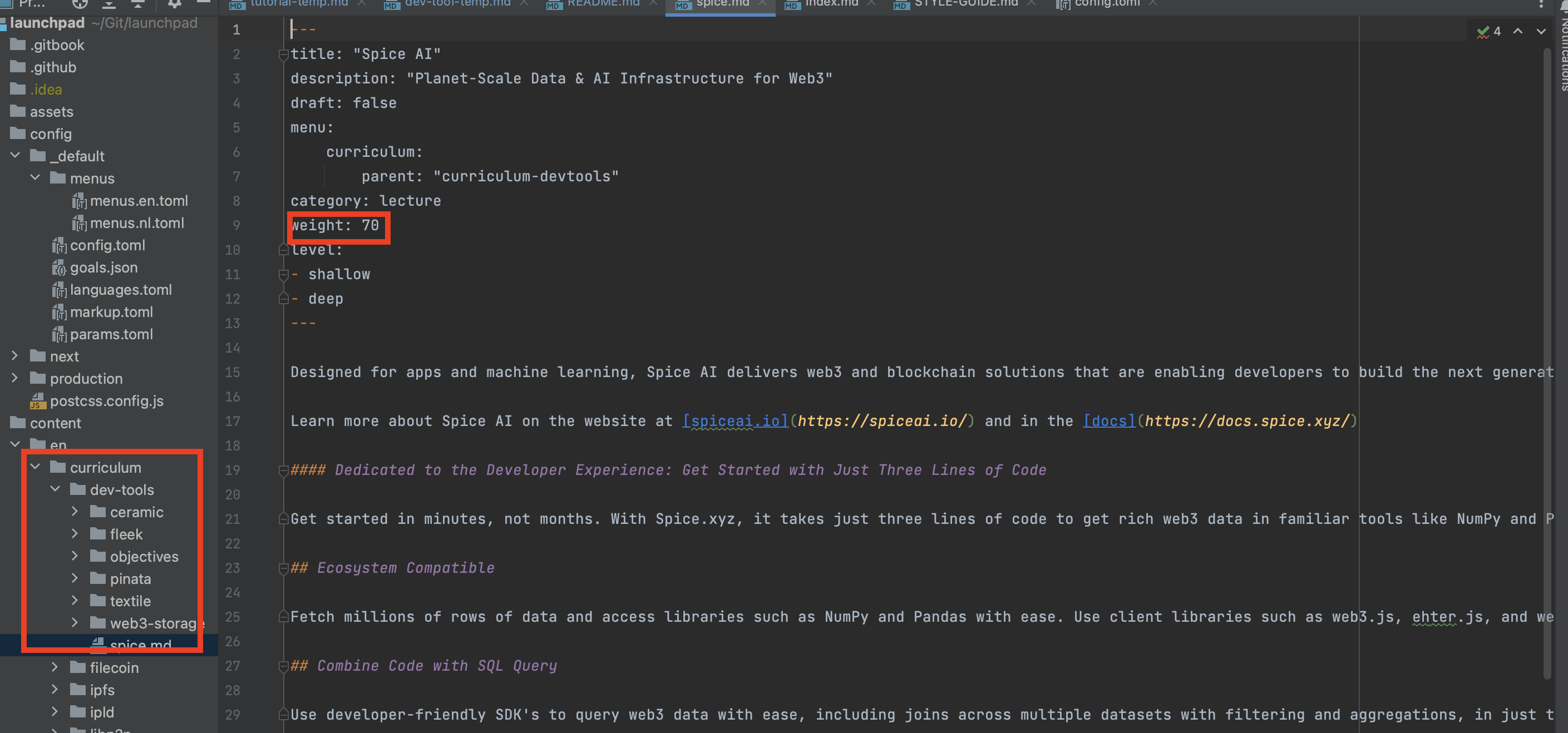
Task: Collapse the _default folder
Action: click(x=15, y=156)
